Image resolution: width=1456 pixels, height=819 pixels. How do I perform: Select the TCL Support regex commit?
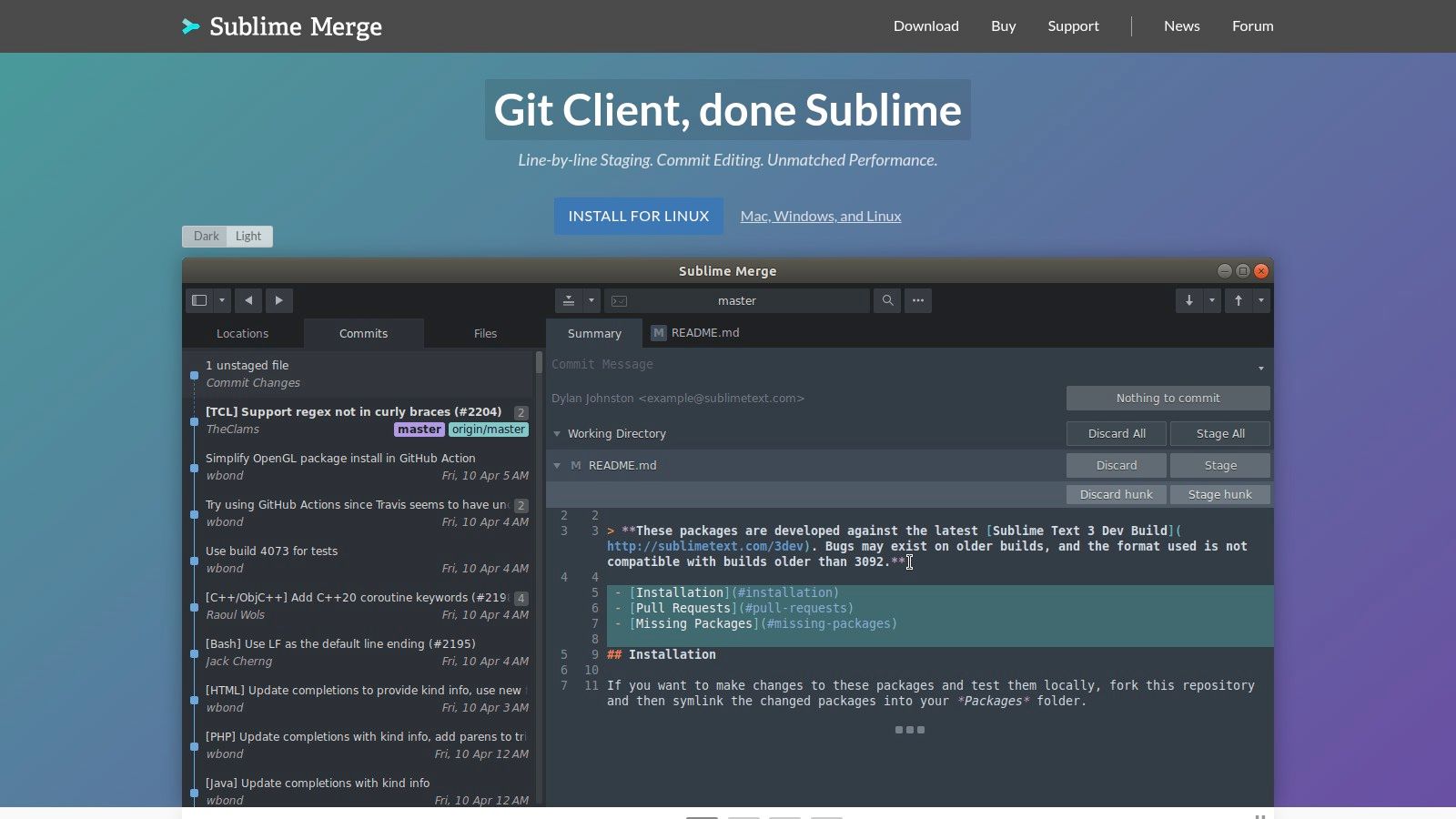(x=359, y=420)
